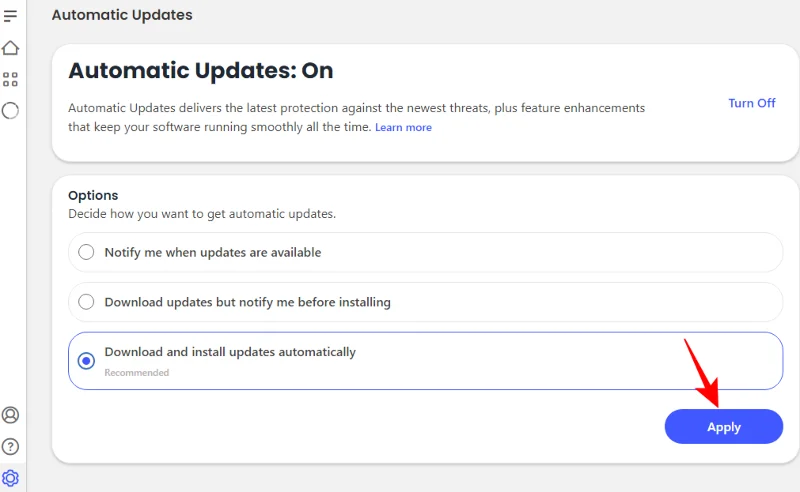Screen dimensions: 800x492
Task: Click the circular protection score icon
Action: point(11,111)
